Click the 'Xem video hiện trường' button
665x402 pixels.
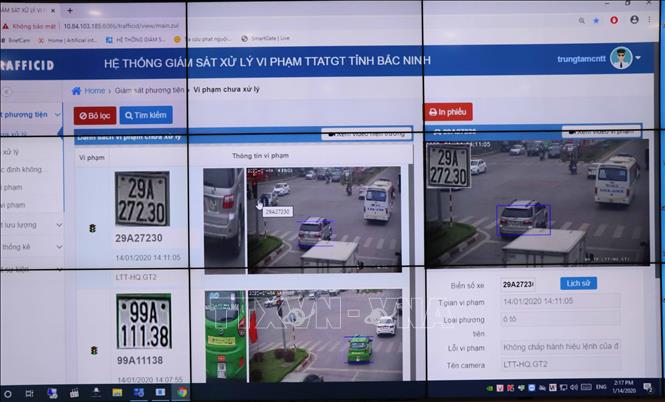pyautogui.click(x=367, y=134)
